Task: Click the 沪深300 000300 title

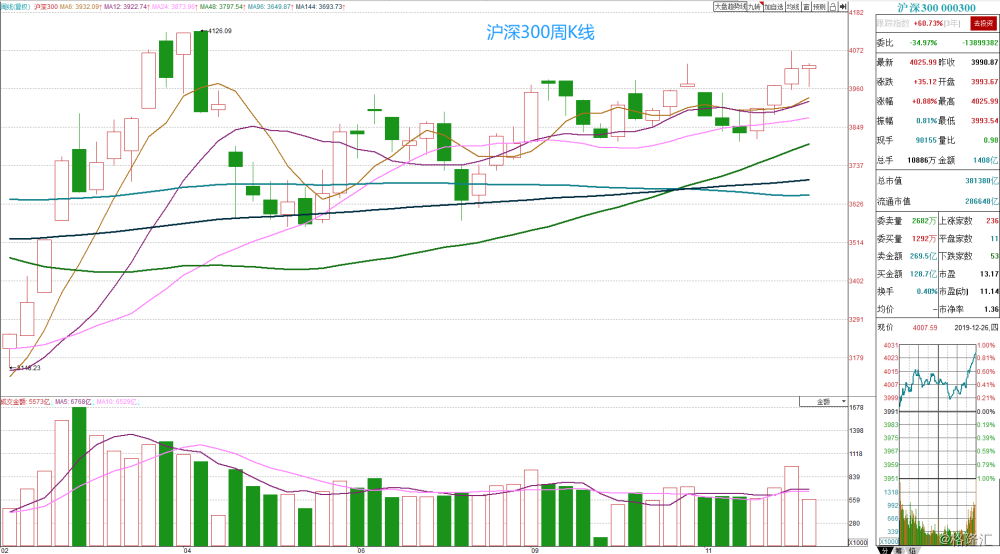Action: click(936, 8)
